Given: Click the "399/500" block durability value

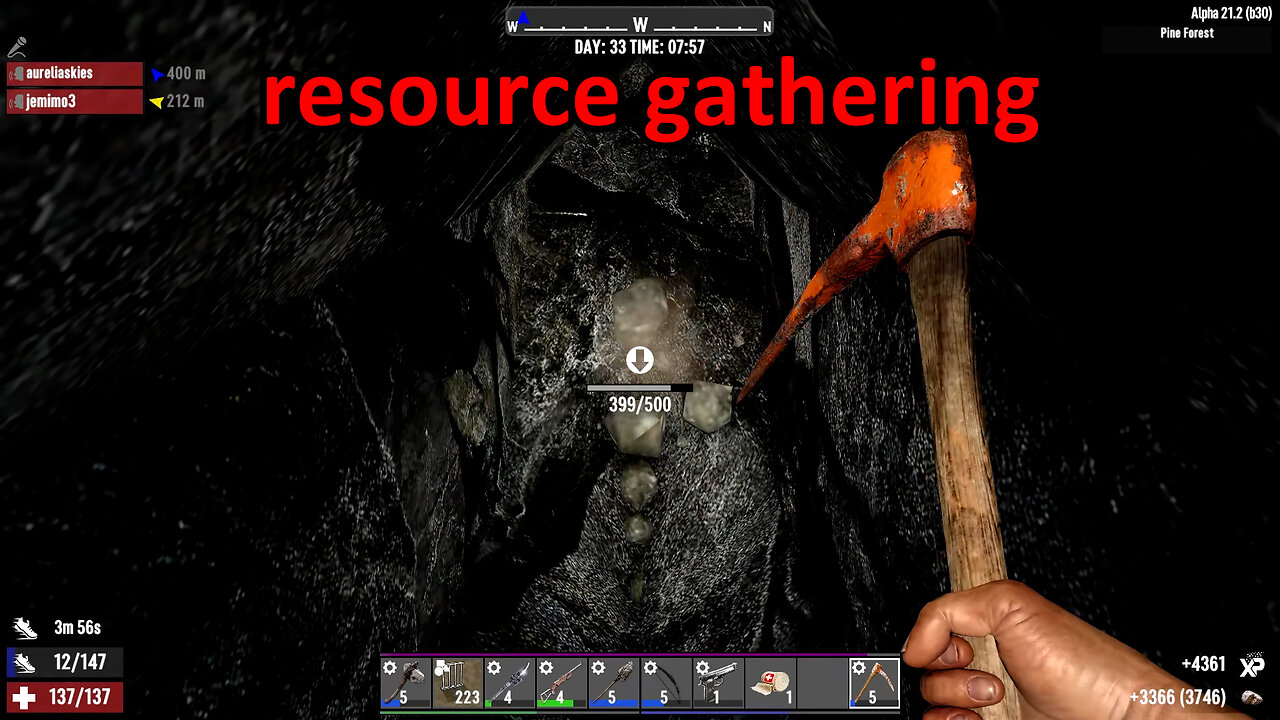Looking at the screenshot, I should 640,405.
